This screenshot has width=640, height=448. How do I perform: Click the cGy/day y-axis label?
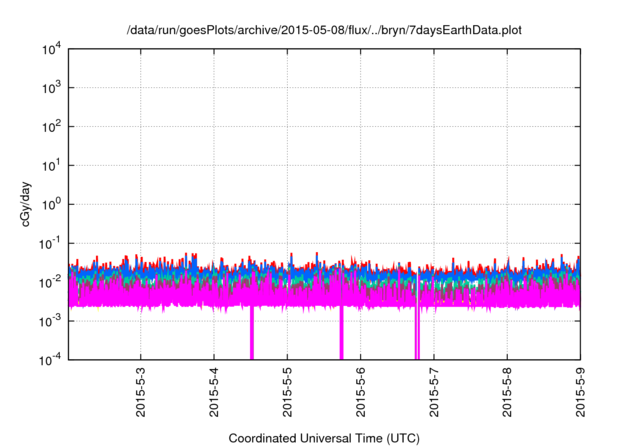pos(25,204)
